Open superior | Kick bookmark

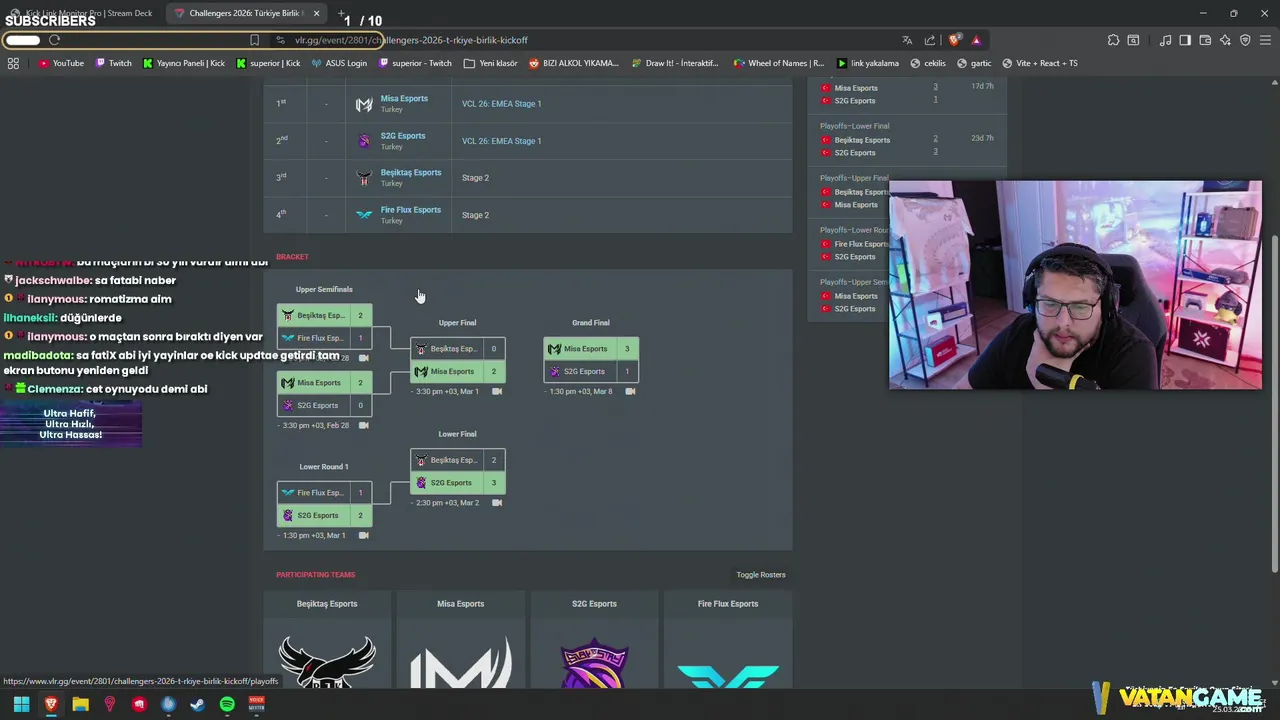click(268, 63)
